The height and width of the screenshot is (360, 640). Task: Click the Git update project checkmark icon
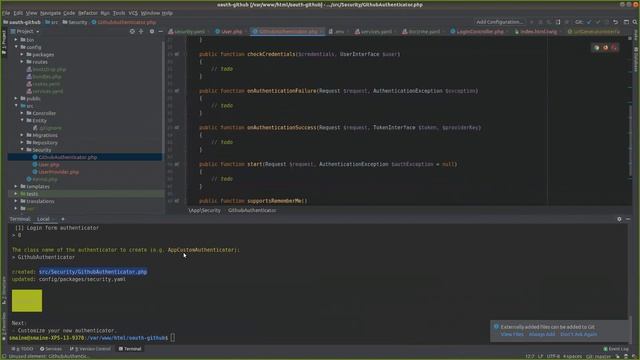589,22
